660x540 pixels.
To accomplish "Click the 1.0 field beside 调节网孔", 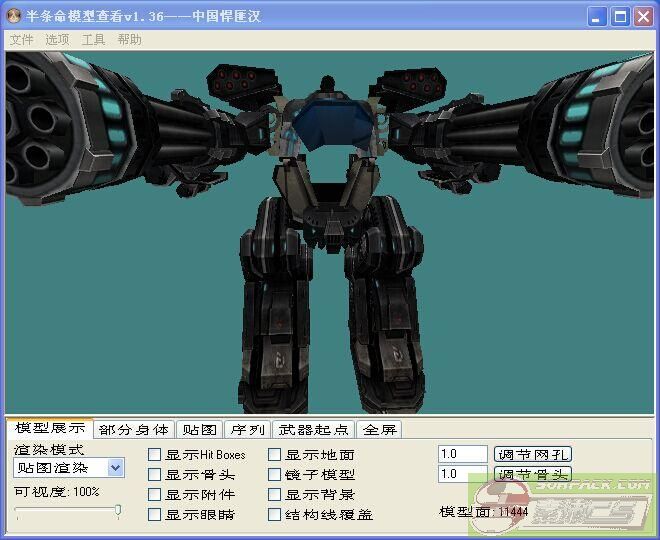I will (462, 454).
